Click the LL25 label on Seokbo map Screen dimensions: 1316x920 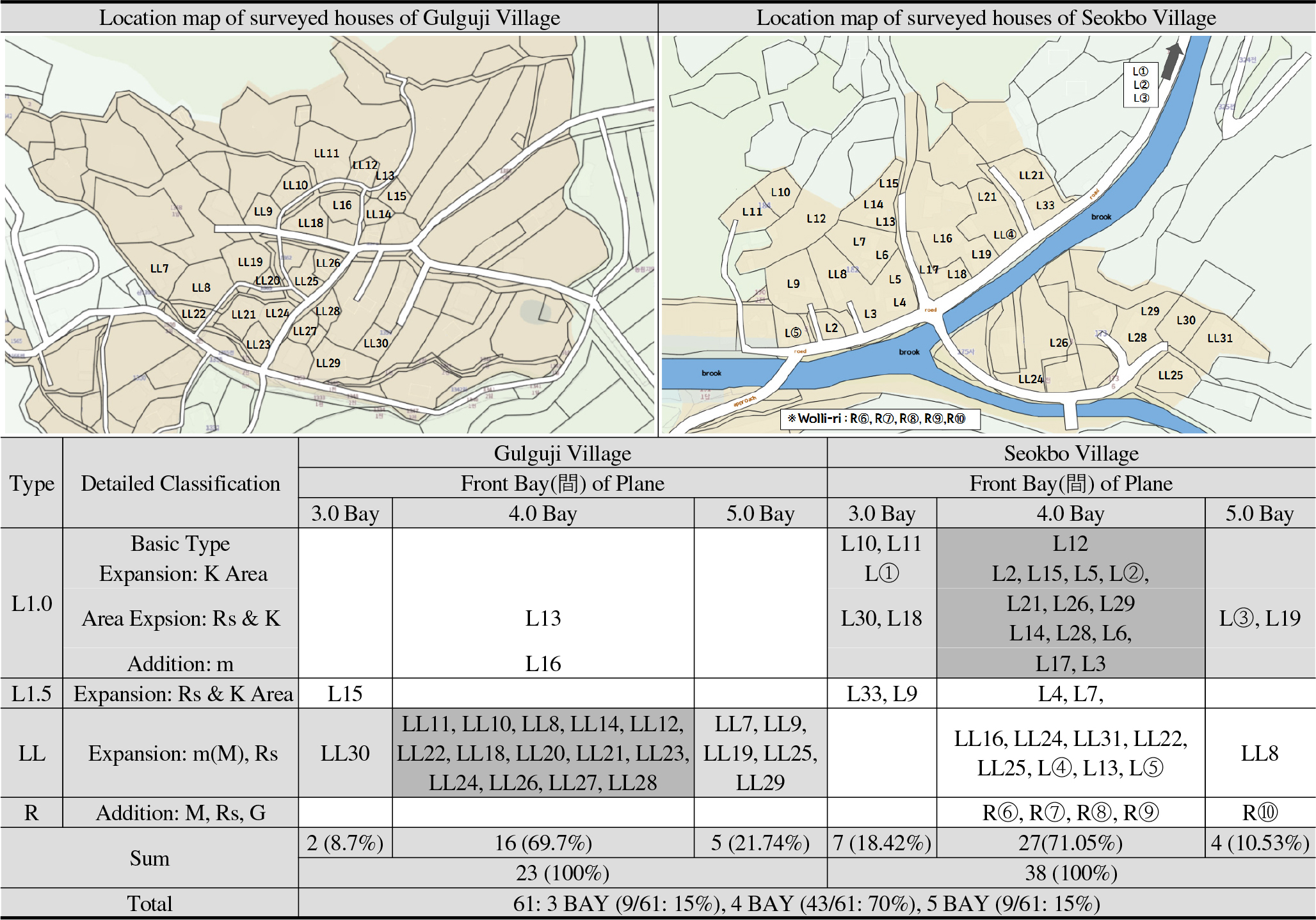1170,376
